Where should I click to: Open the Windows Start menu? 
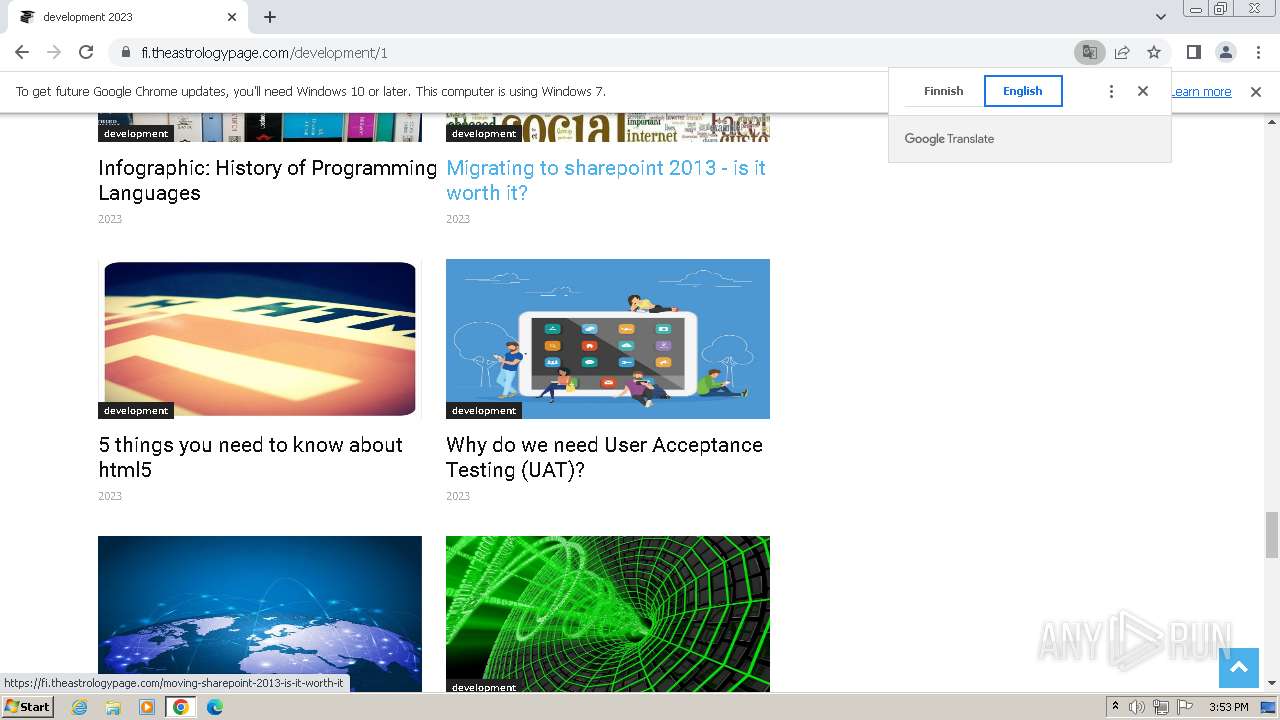click(x=27, y=707)
